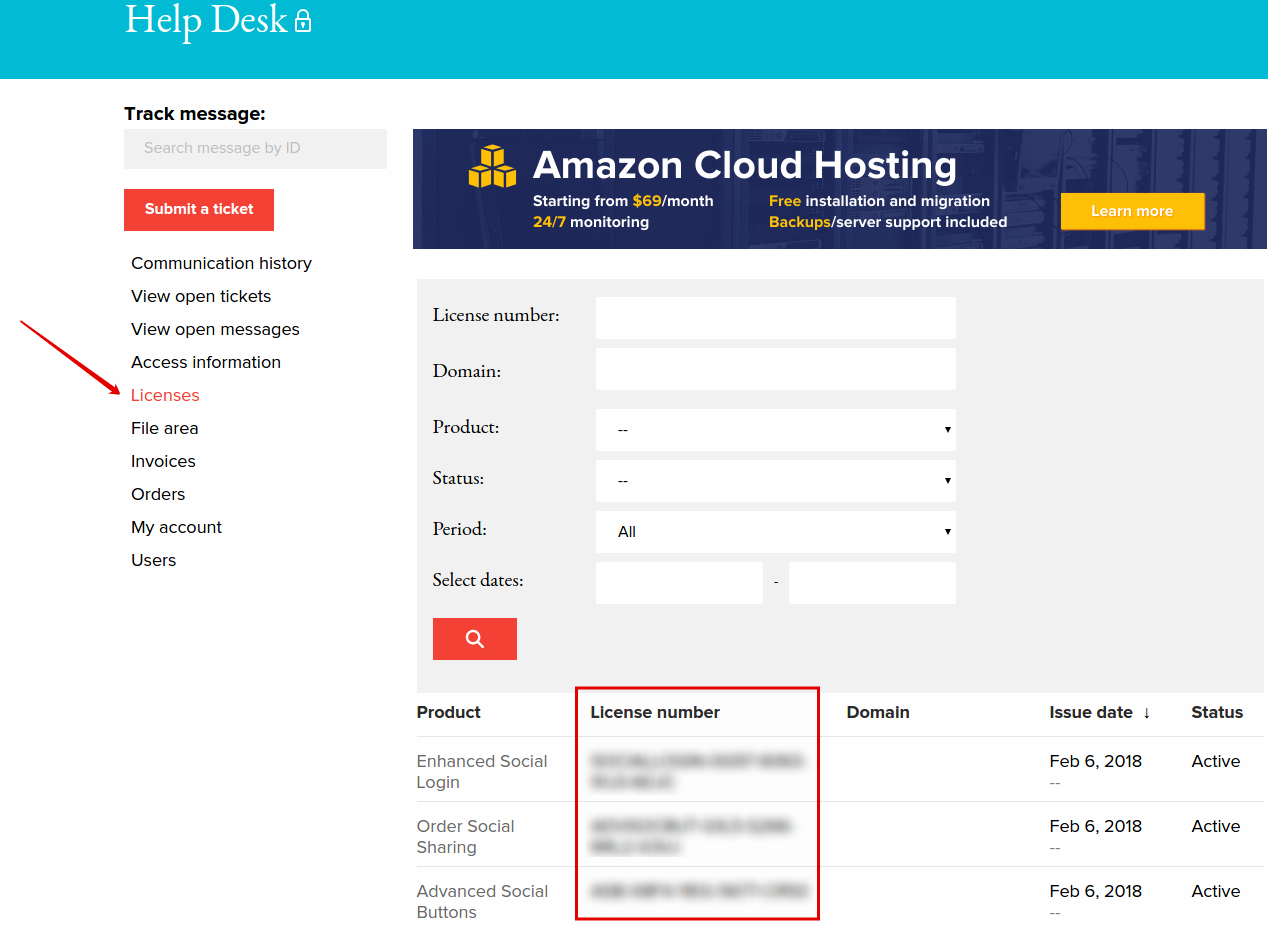Go to View open messages

[215, 329]
